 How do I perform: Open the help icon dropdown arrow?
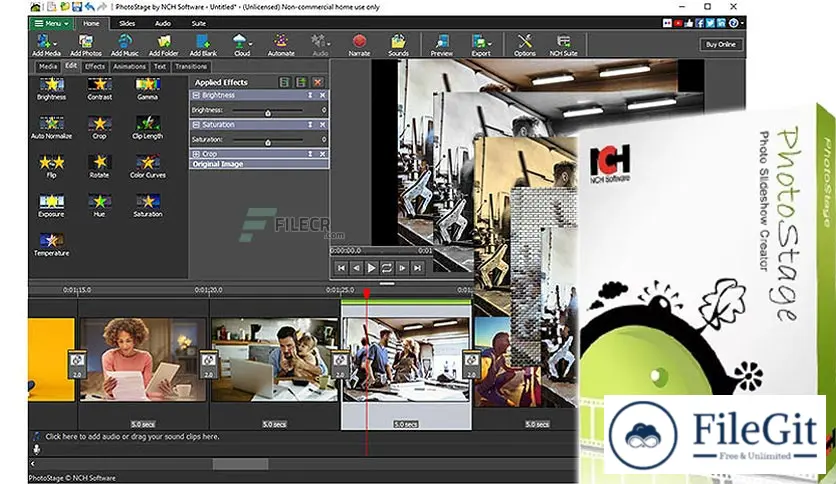[742, 23]
